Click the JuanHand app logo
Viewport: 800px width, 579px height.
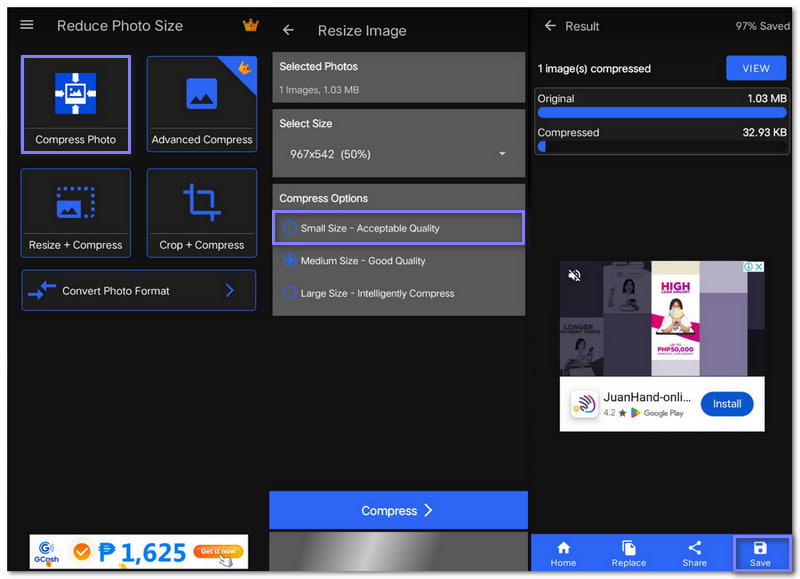tap(584, 405)
